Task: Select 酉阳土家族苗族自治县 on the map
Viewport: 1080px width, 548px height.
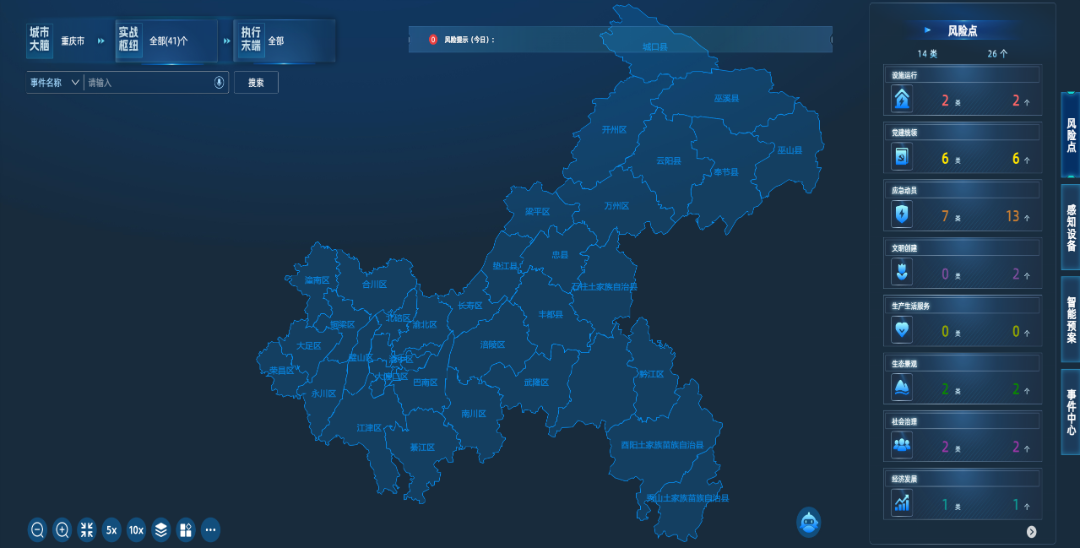Action: coord(662,445)
